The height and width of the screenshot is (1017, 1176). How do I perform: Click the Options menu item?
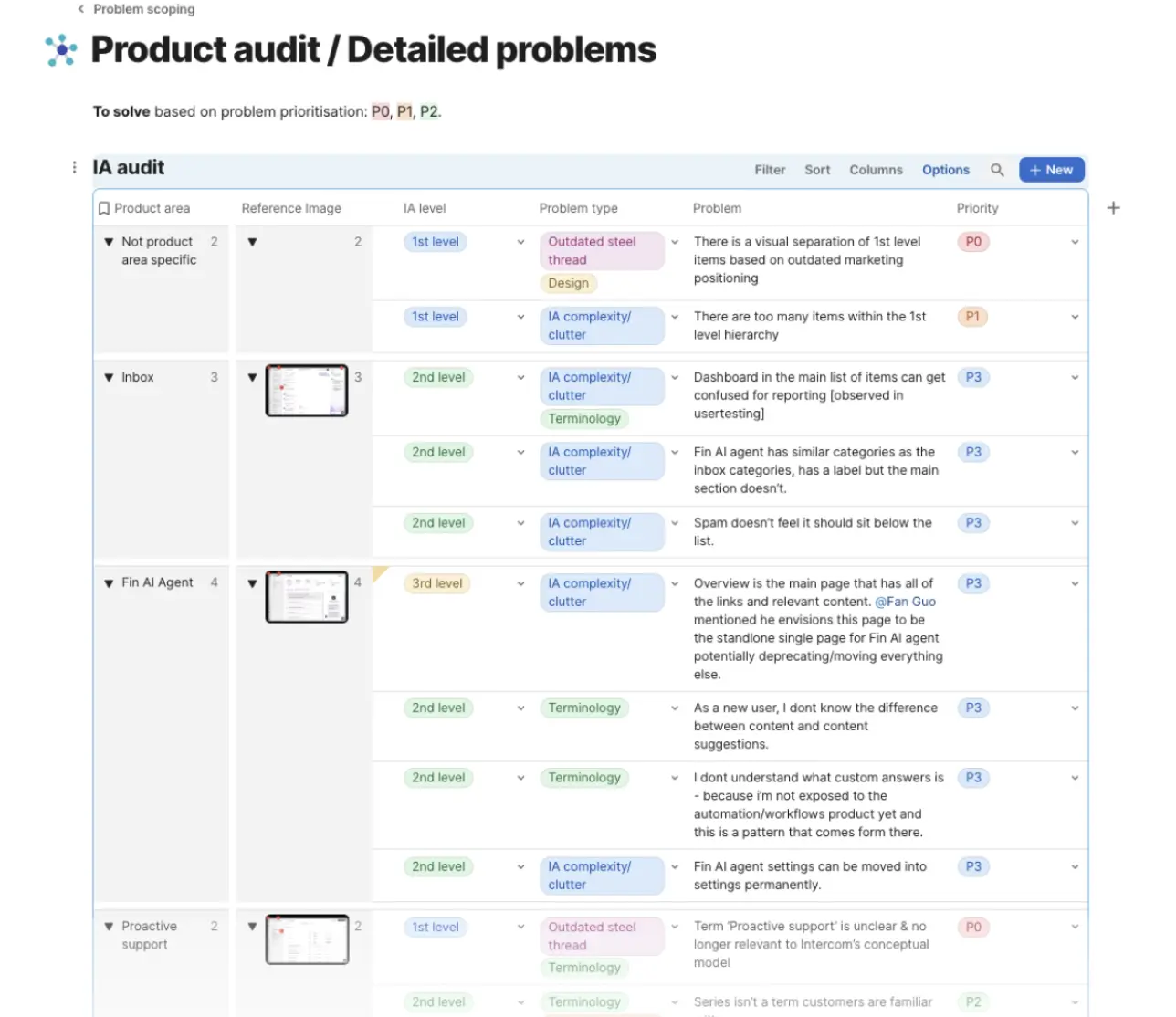pos(945,170)
